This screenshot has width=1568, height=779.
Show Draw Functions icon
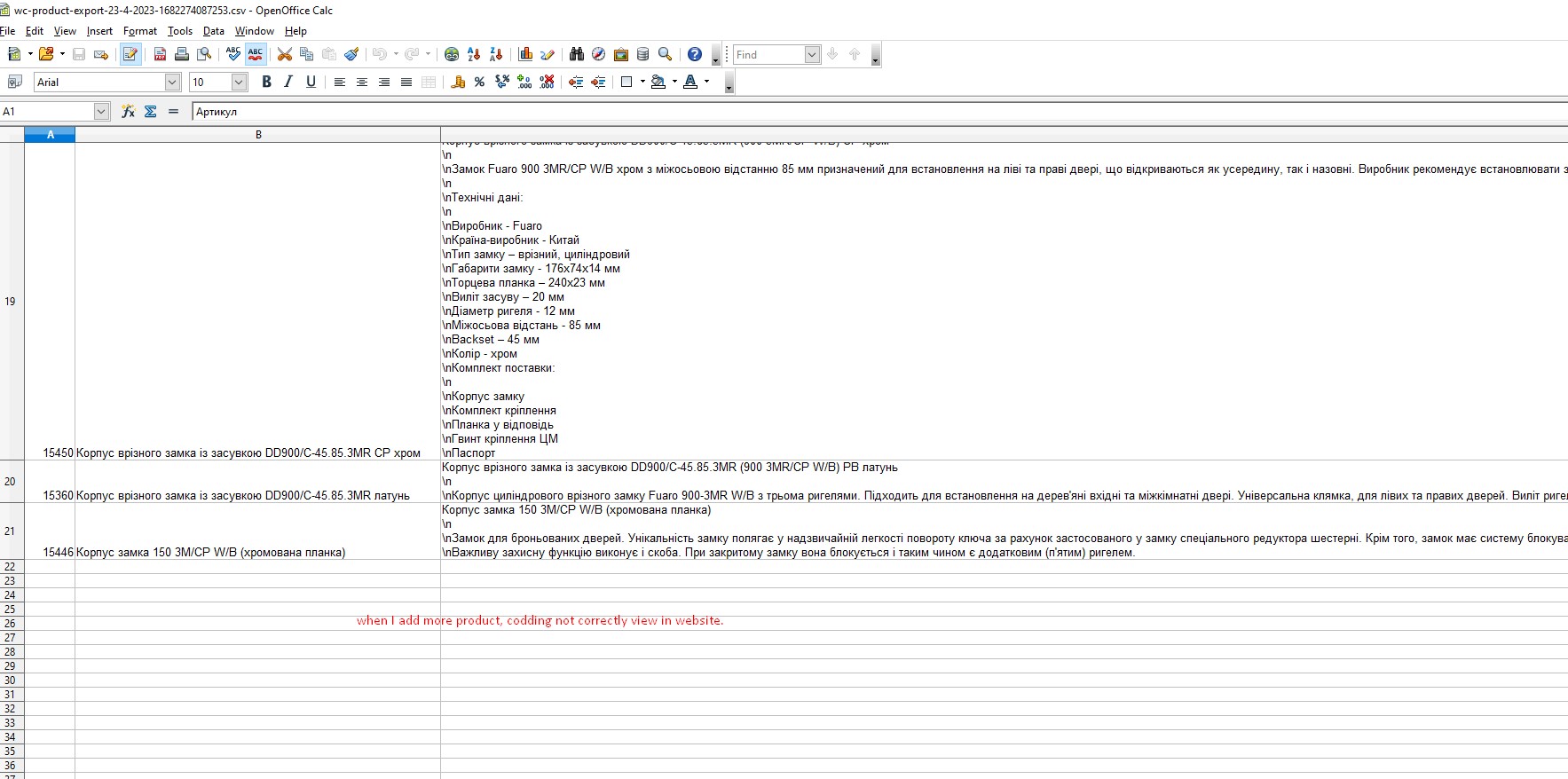point(548,54)
